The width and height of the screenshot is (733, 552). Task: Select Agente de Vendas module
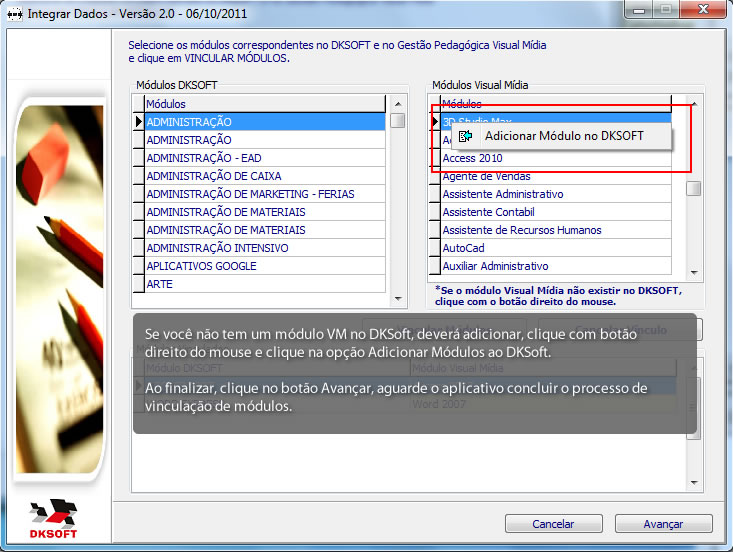pos(556,176)
